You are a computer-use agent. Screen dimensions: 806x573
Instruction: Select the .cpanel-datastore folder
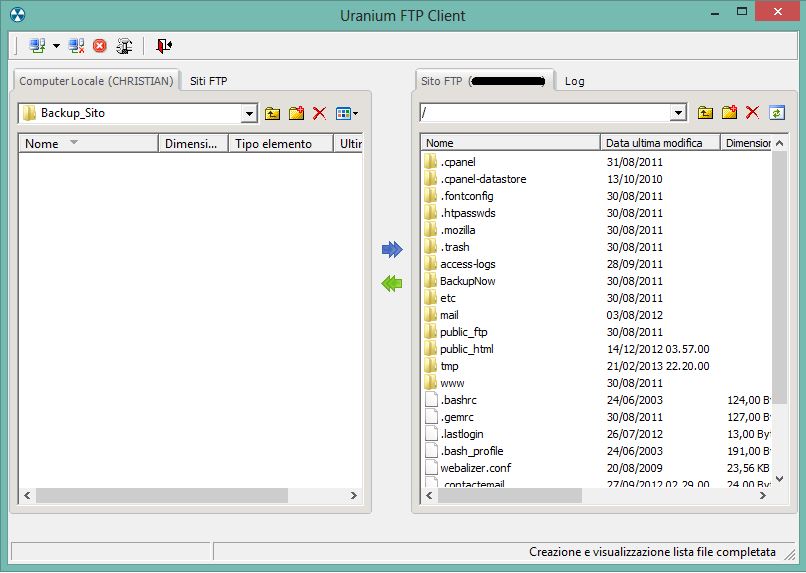pyautogui.click(x=483, y=179)
